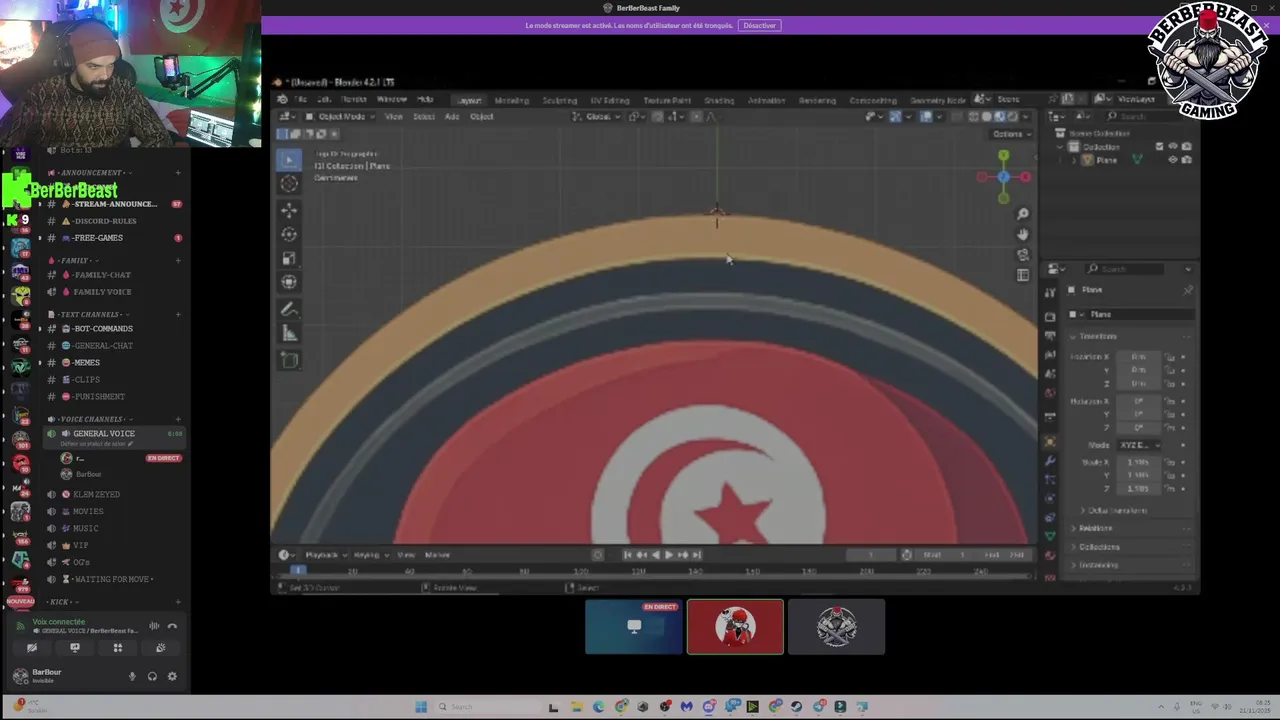Click the viewport pan hand icon
This screenshot has height=720, width=1280.
(1023, 234)
